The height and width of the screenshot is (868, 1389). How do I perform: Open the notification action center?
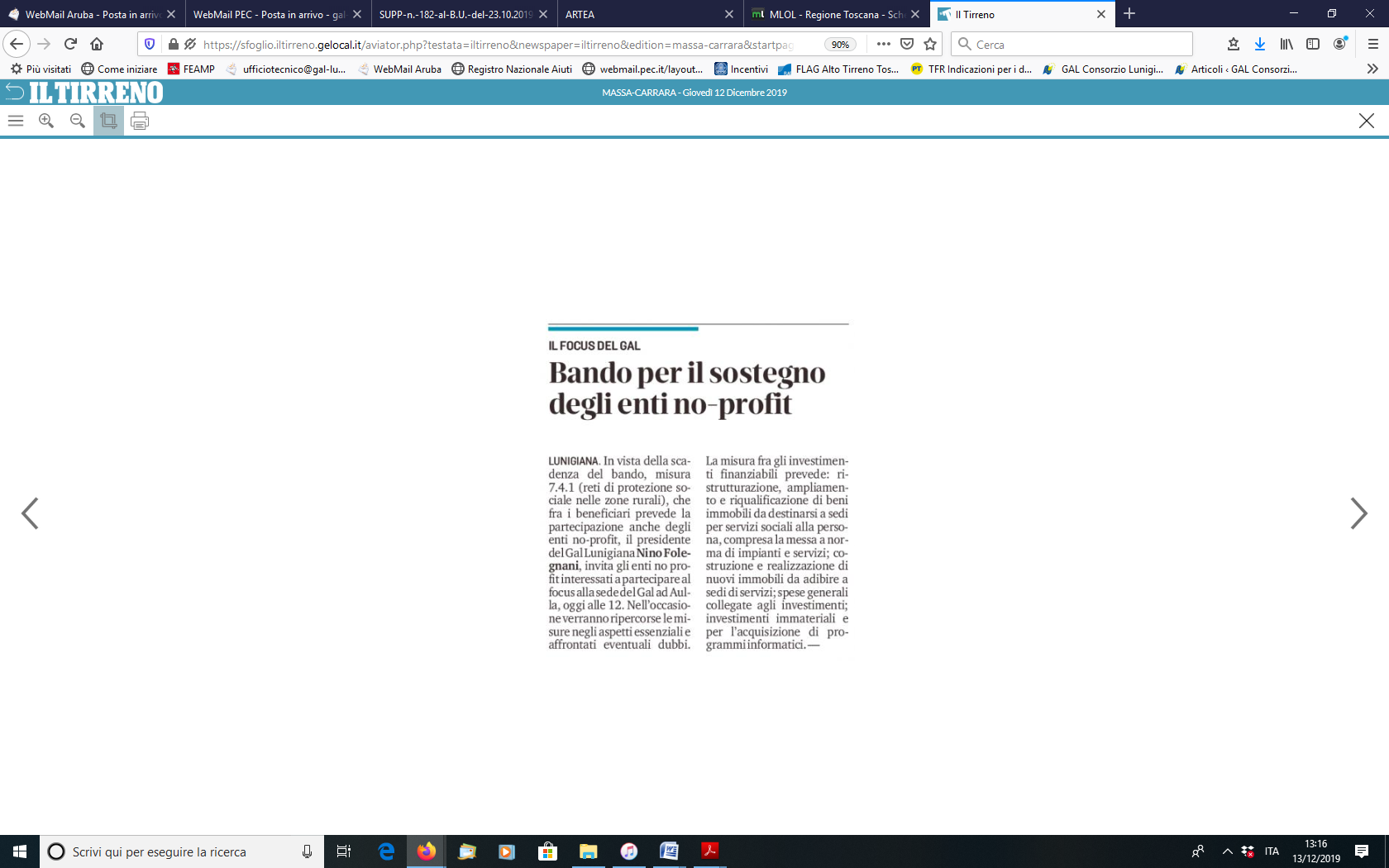[x=1362, y=851]
